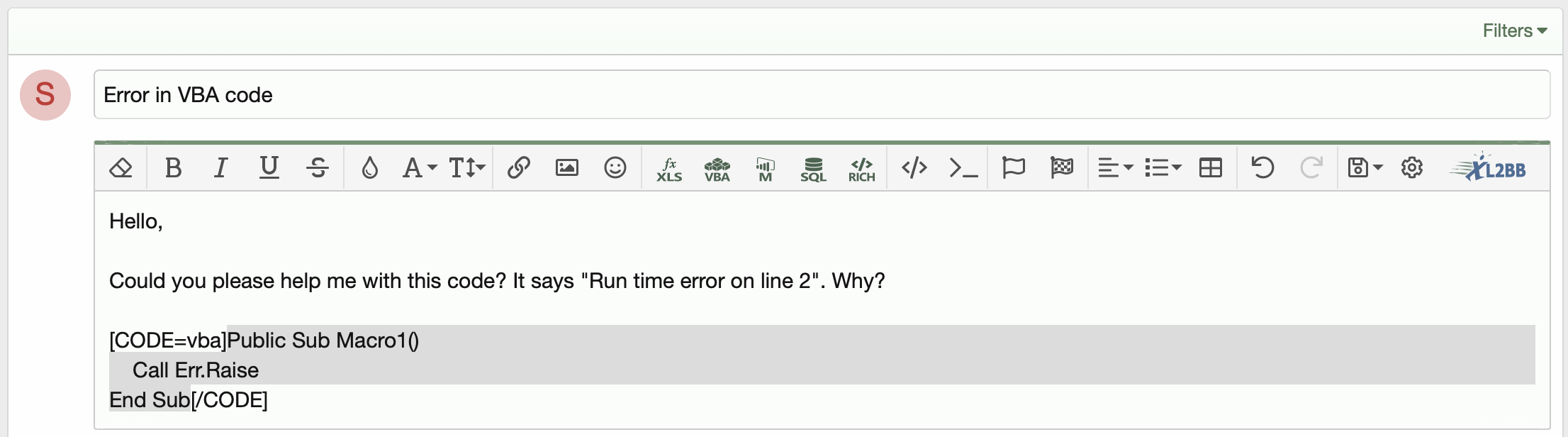Undo the last edit
Viewport: 1568px width, 437px height.
point(1262,168)
